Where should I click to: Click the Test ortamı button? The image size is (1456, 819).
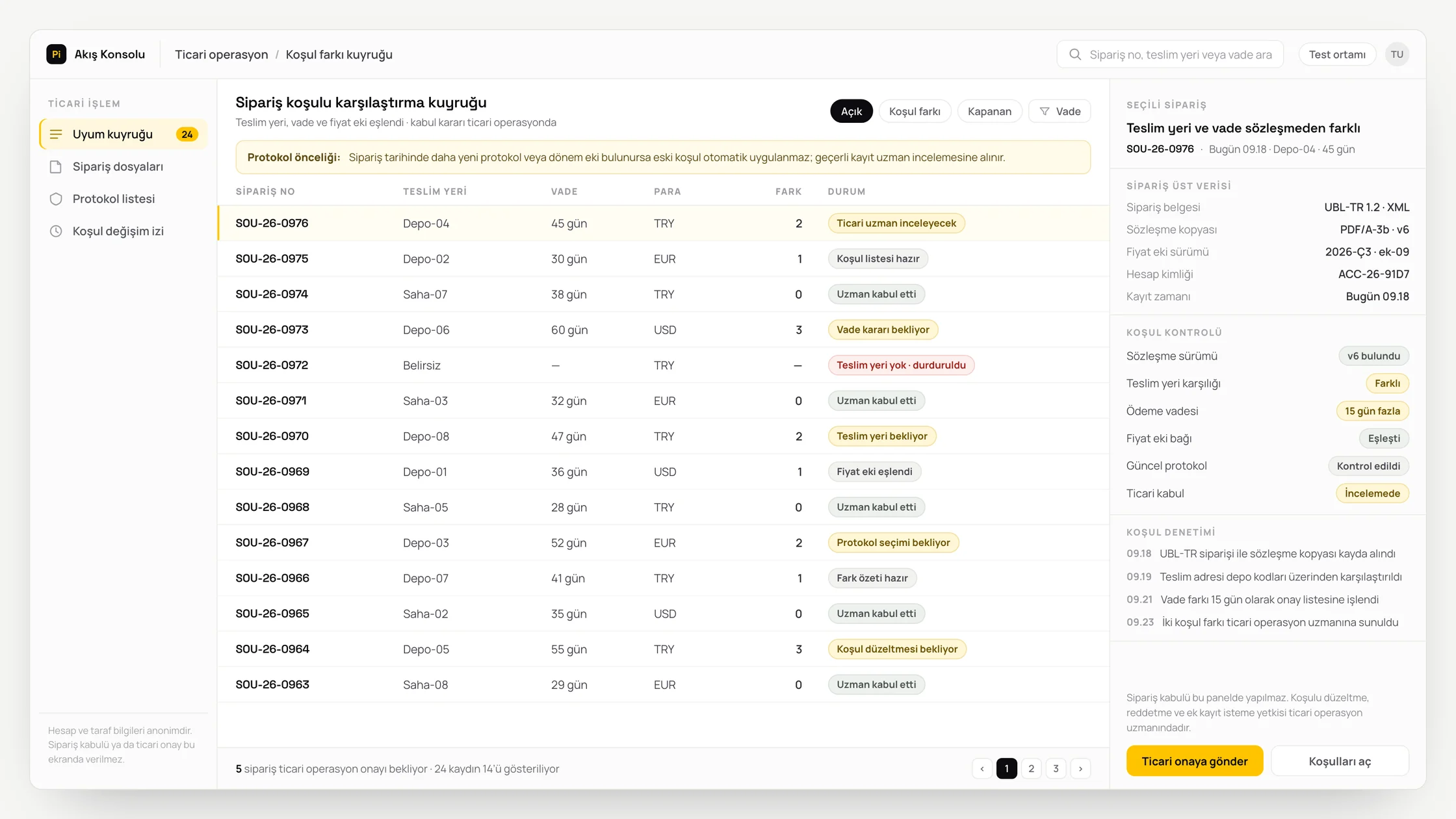pyautogui.click(x=1337, y=55)
